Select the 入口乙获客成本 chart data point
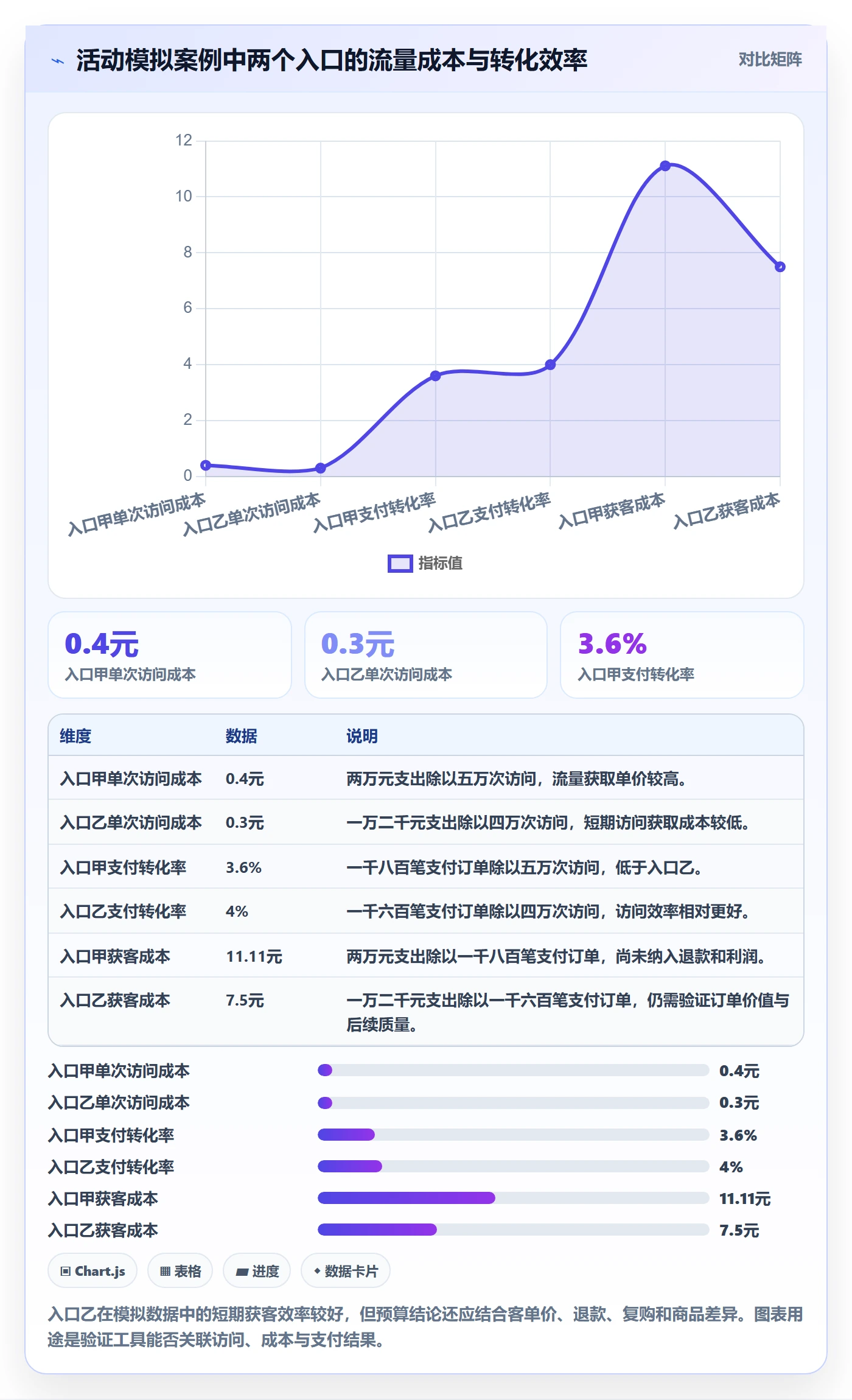Screen dimensions: 852x1400 click(x=780, y=267)
